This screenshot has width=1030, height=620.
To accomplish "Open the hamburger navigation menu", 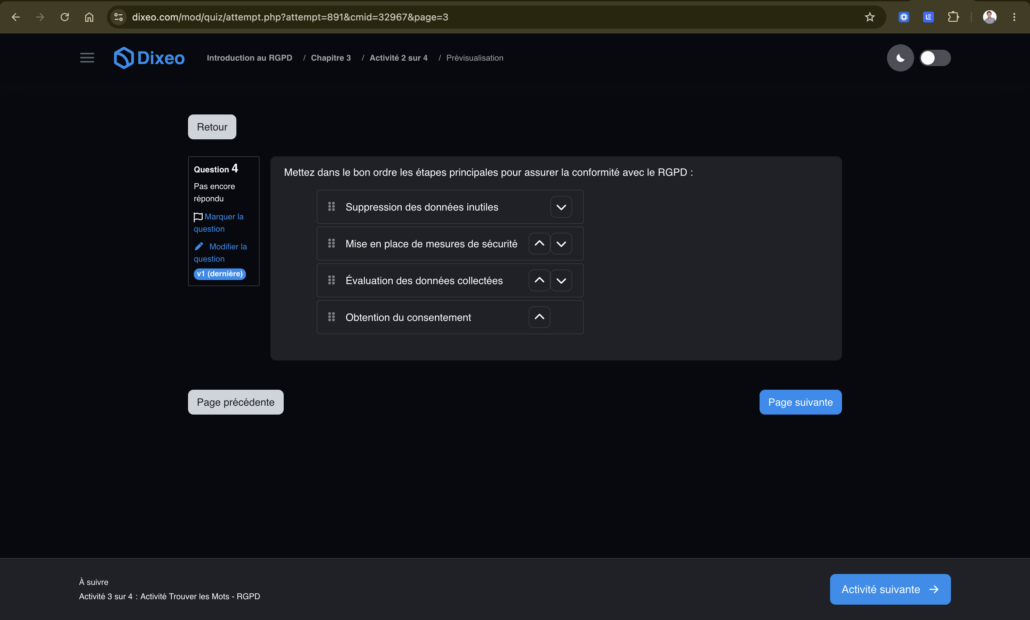I will click(x=87, y=58).
